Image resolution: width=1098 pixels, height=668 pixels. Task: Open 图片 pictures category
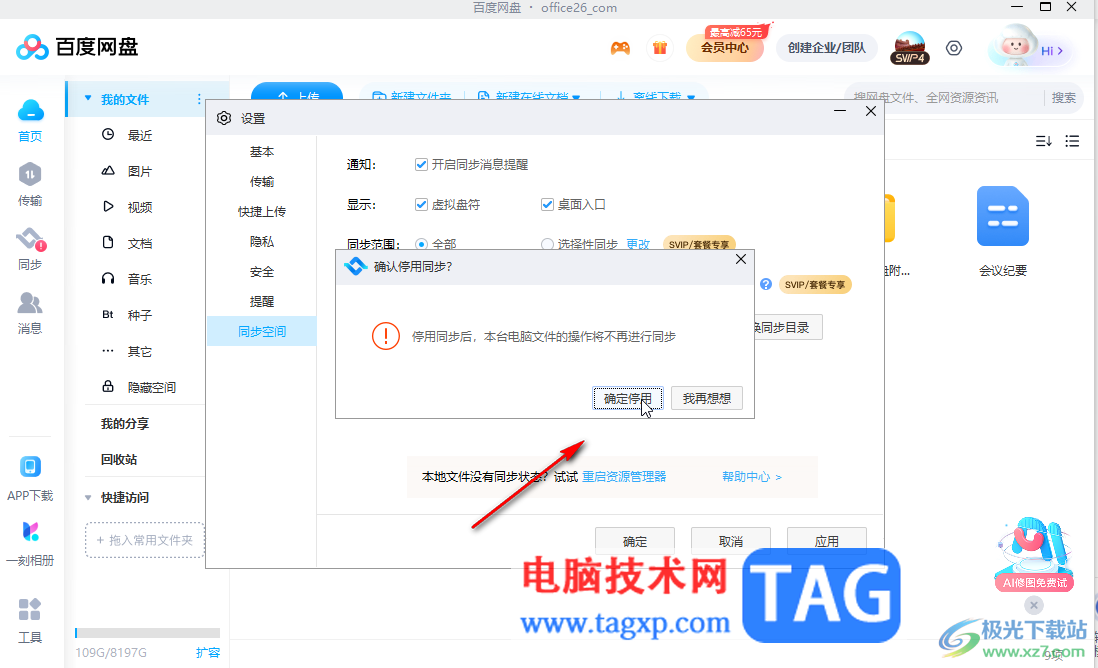(139, 172)
